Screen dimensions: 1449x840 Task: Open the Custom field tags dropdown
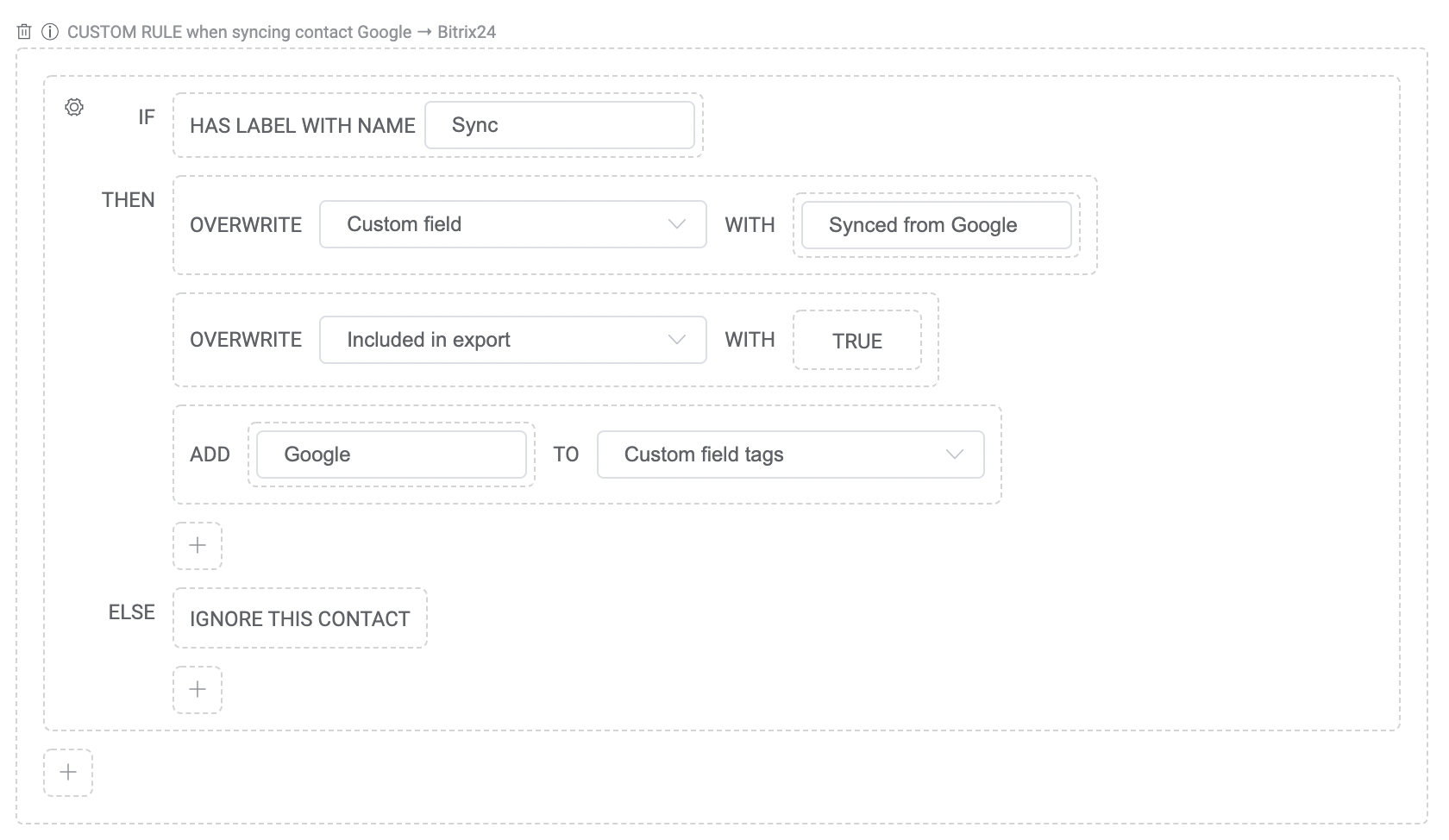point(790,454)
